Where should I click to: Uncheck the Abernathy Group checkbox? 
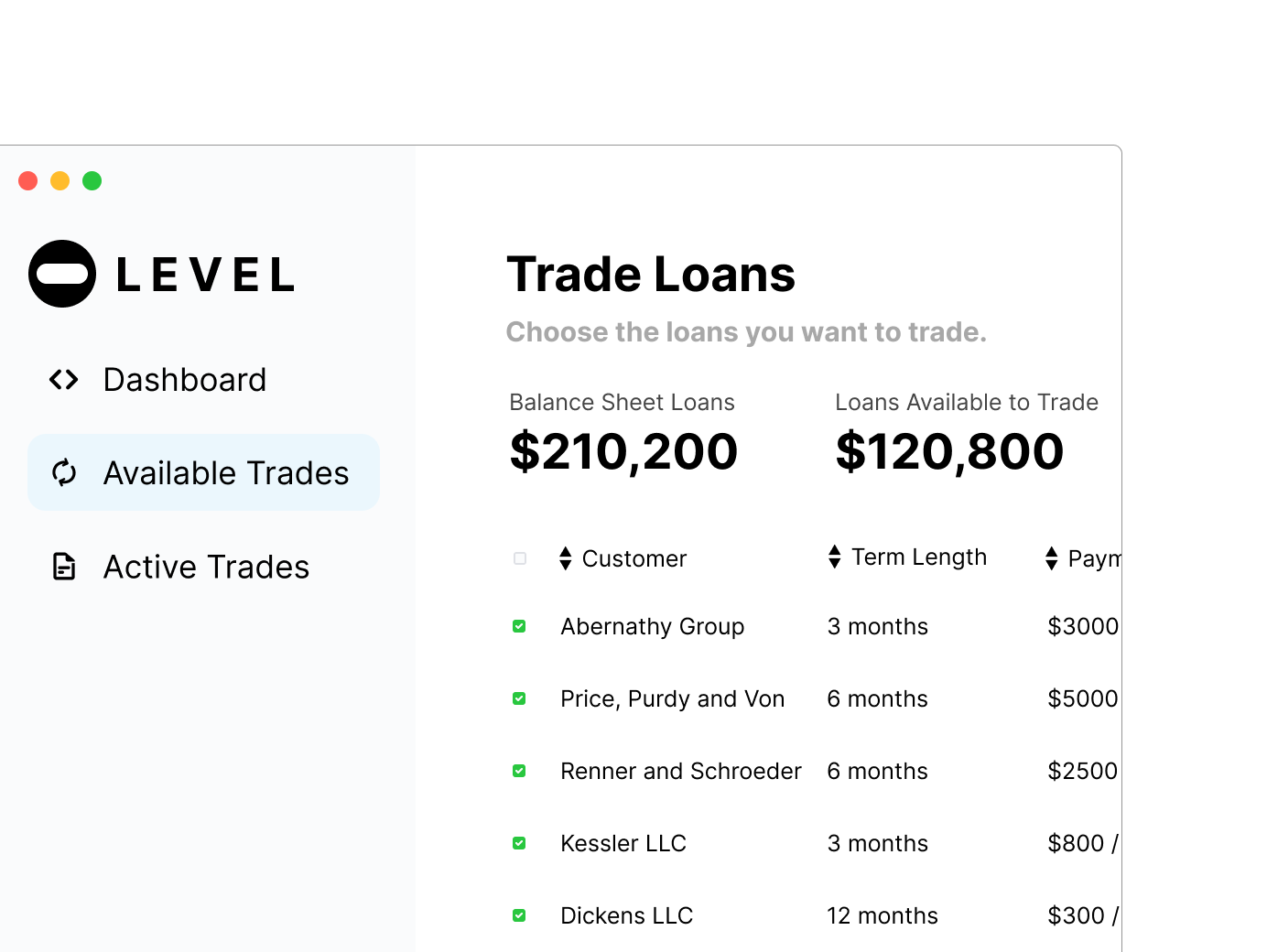519,626
